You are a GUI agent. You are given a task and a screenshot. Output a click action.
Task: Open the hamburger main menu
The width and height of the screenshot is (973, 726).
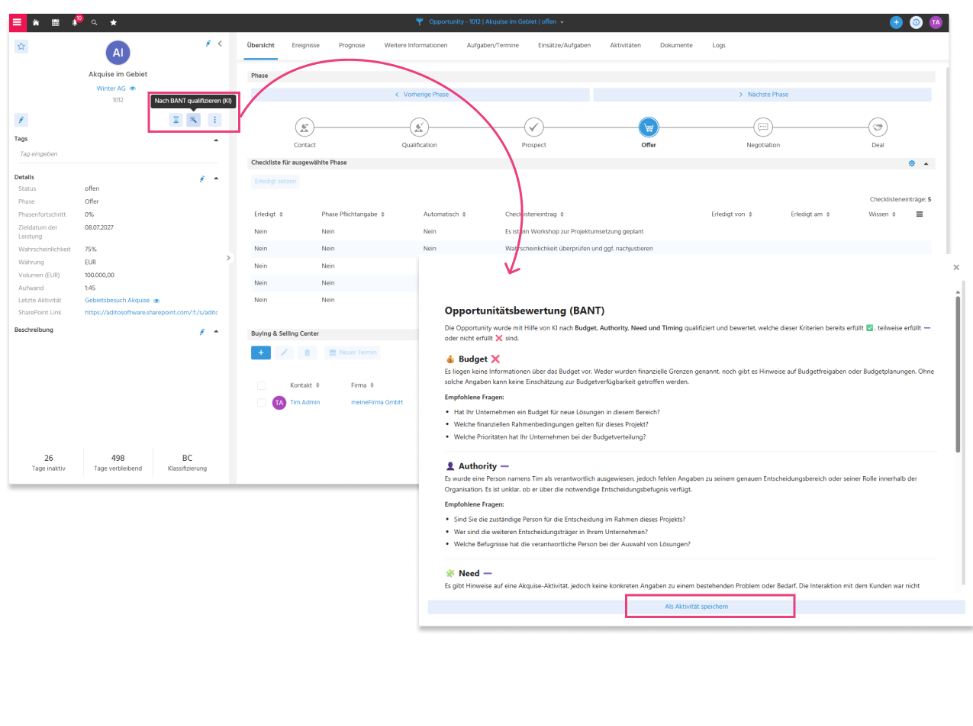pos(17,22)
